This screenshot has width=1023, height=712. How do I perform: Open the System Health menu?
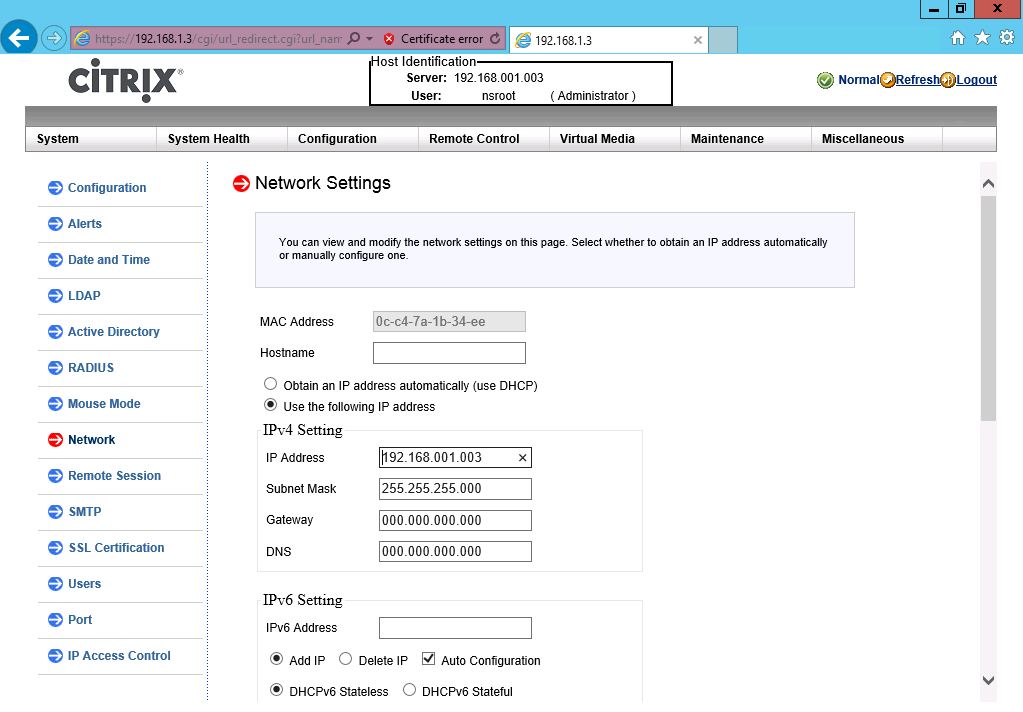point(222,139)
